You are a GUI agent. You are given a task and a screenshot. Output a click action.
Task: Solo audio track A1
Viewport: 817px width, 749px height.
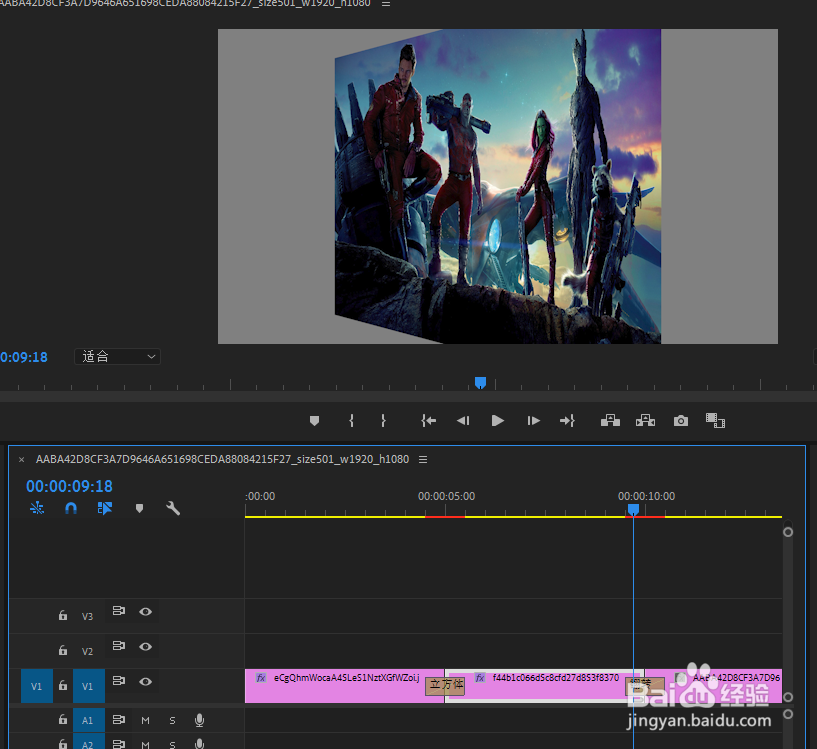[x=172, y=720]
